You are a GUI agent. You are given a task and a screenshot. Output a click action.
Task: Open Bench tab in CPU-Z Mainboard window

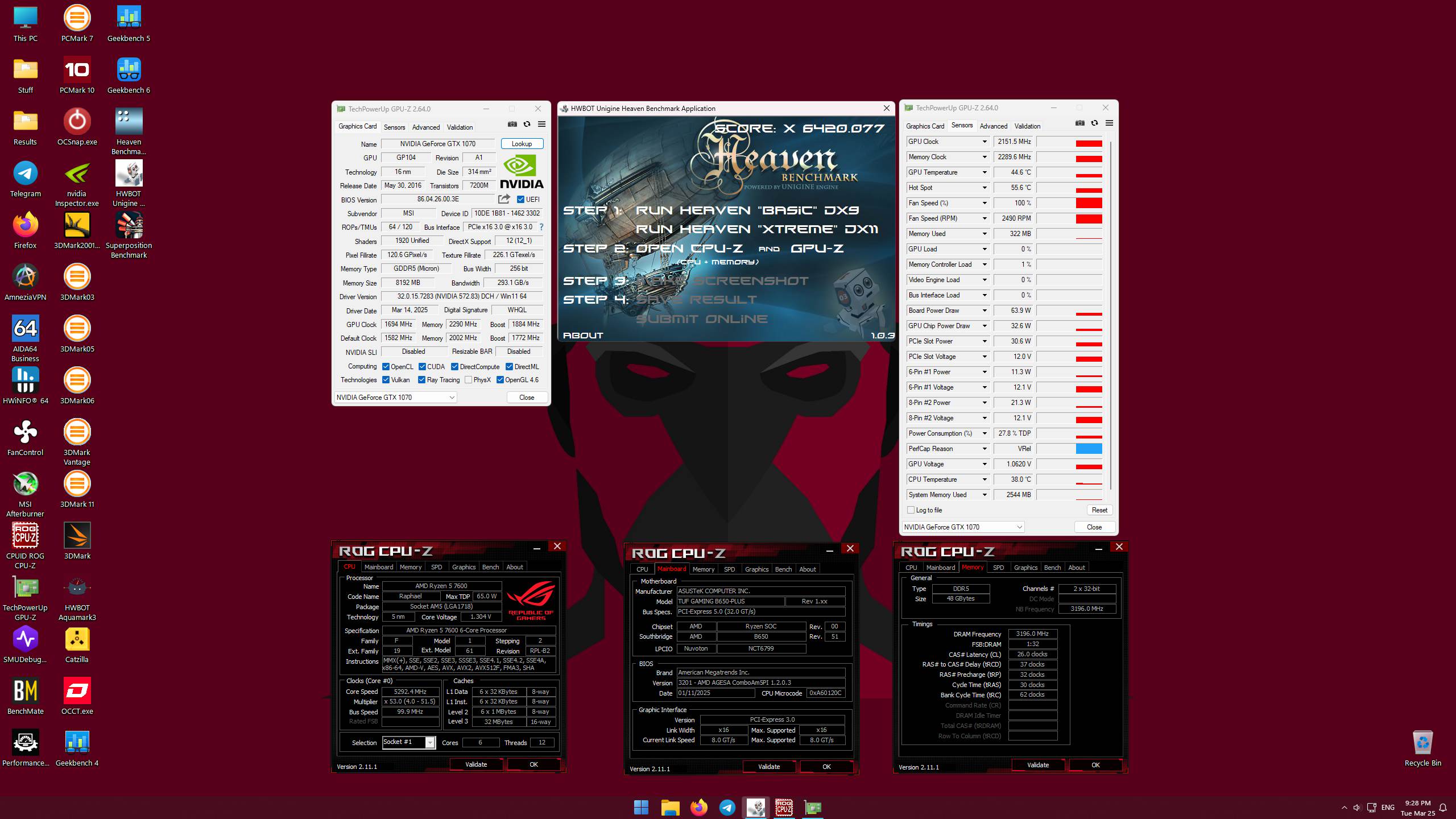783,569
